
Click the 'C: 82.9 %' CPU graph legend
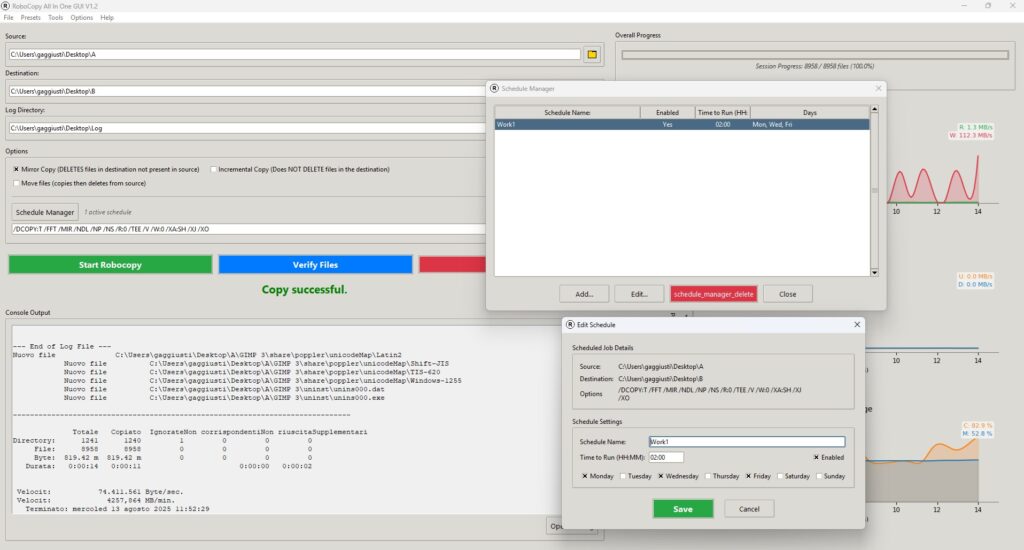(x=977, y=425)
